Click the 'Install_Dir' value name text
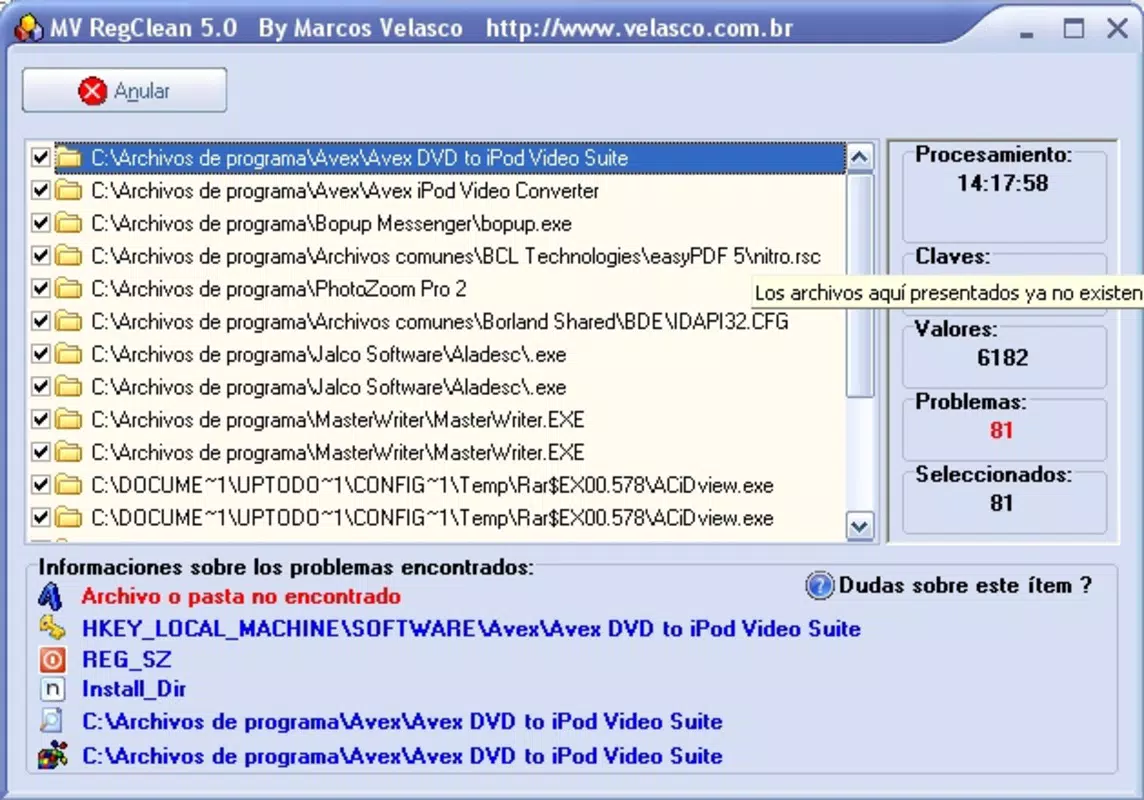This screenshot has width=1144, height=800. tap(134, 689)
